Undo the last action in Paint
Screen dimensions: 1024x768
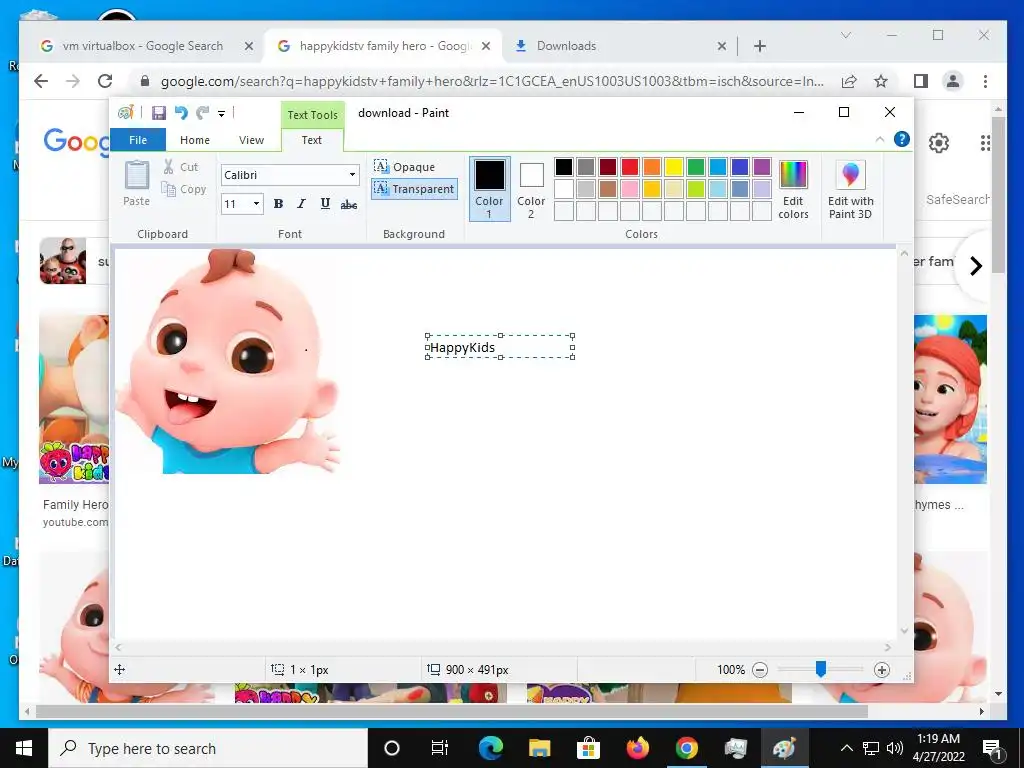coord(181,113)
